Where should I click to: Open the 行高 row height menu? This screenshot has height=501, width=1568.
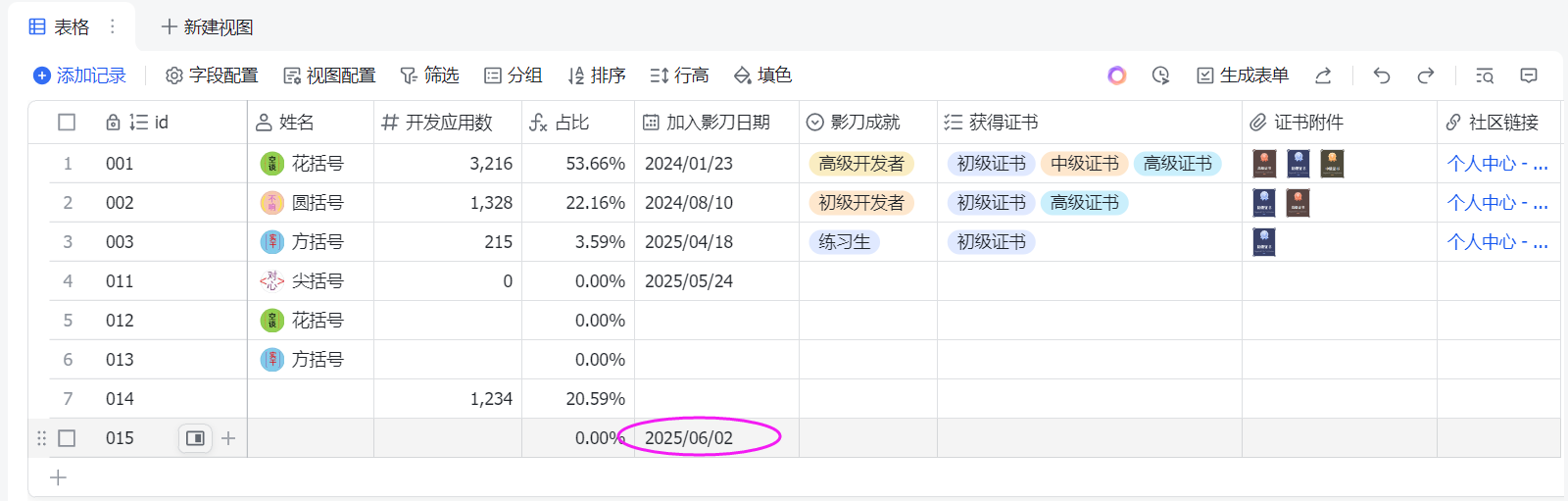(x=678, y=75)
